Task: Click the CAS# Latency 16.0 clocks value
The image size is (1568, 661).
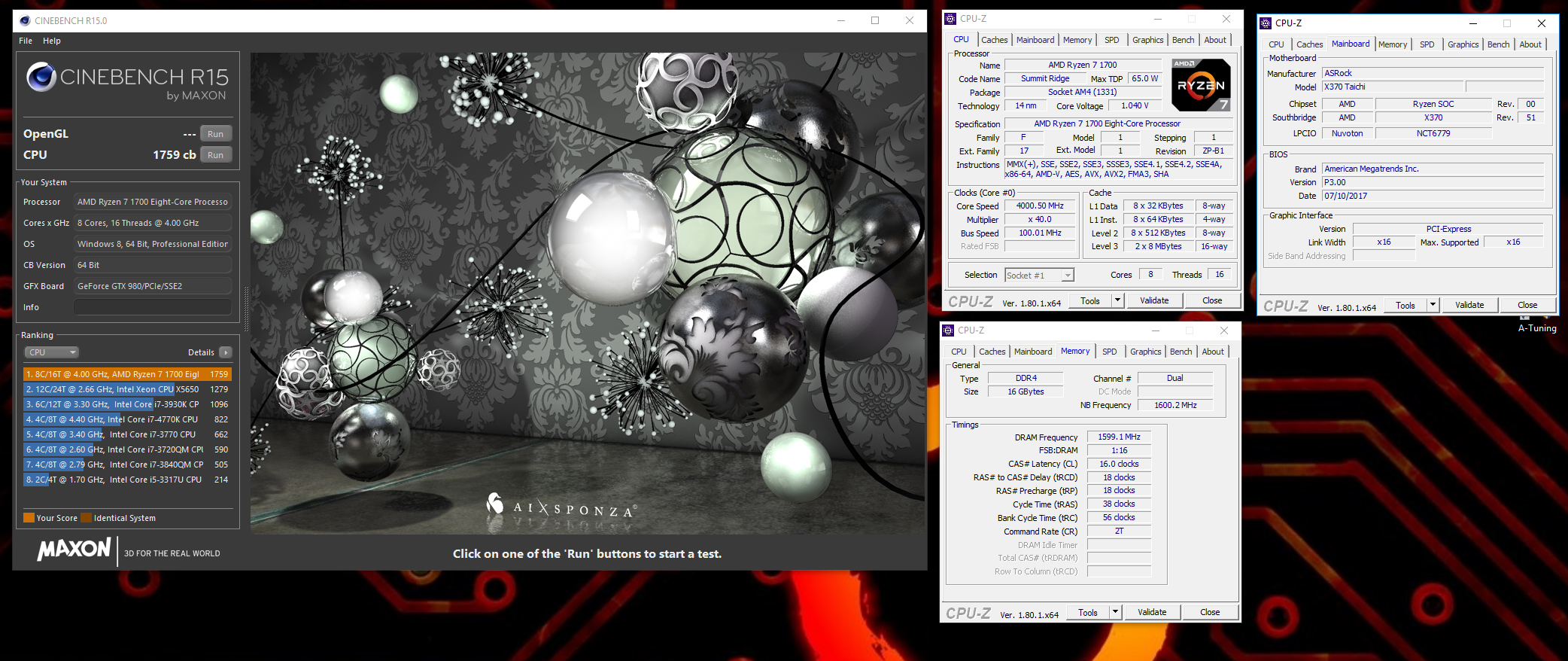Action: coord(1119,464)
